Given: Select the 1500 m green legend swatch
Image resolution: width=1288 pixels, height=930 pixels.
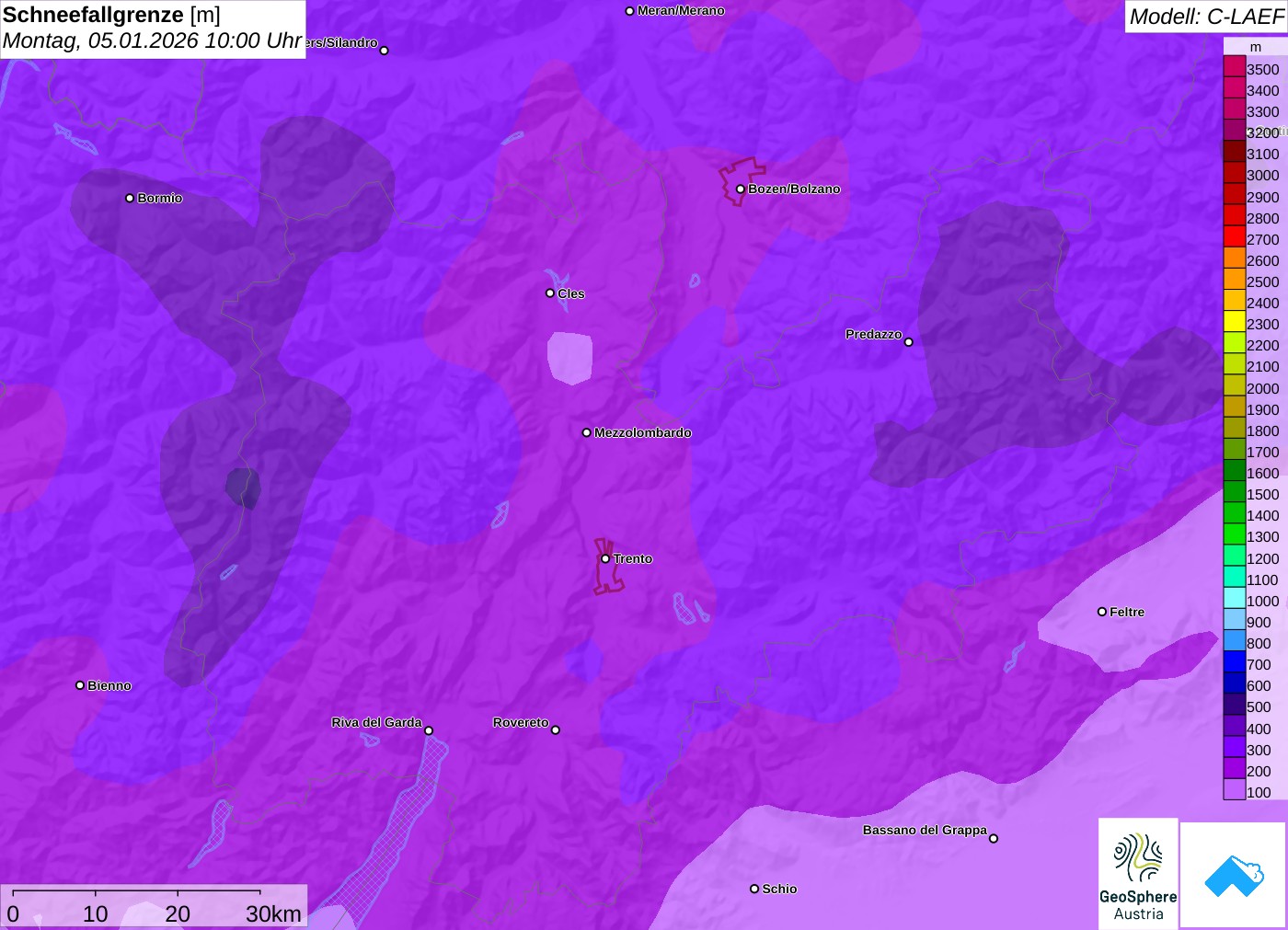Looking at the screenshot, I should tap(1235, 491).
